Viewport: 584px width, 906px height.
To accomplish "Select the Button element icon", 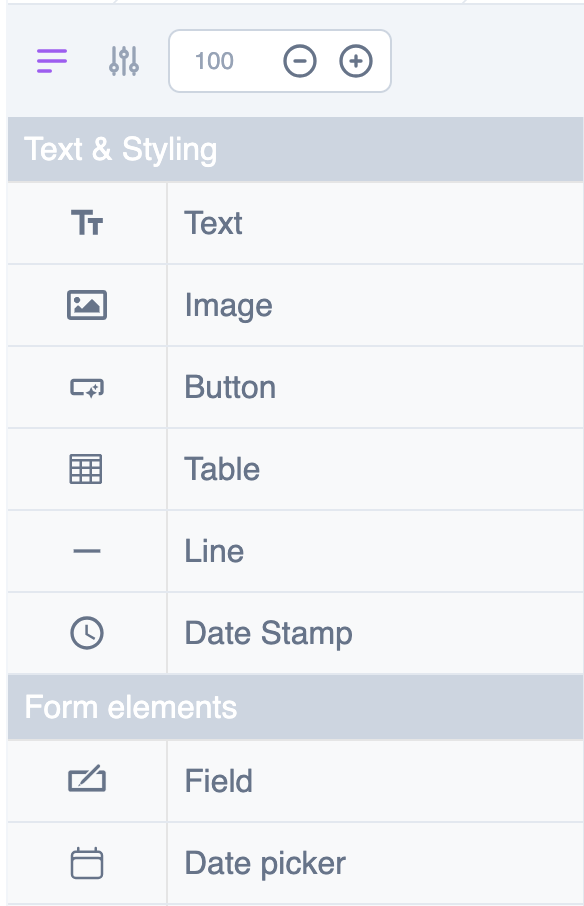I will 87,387.
